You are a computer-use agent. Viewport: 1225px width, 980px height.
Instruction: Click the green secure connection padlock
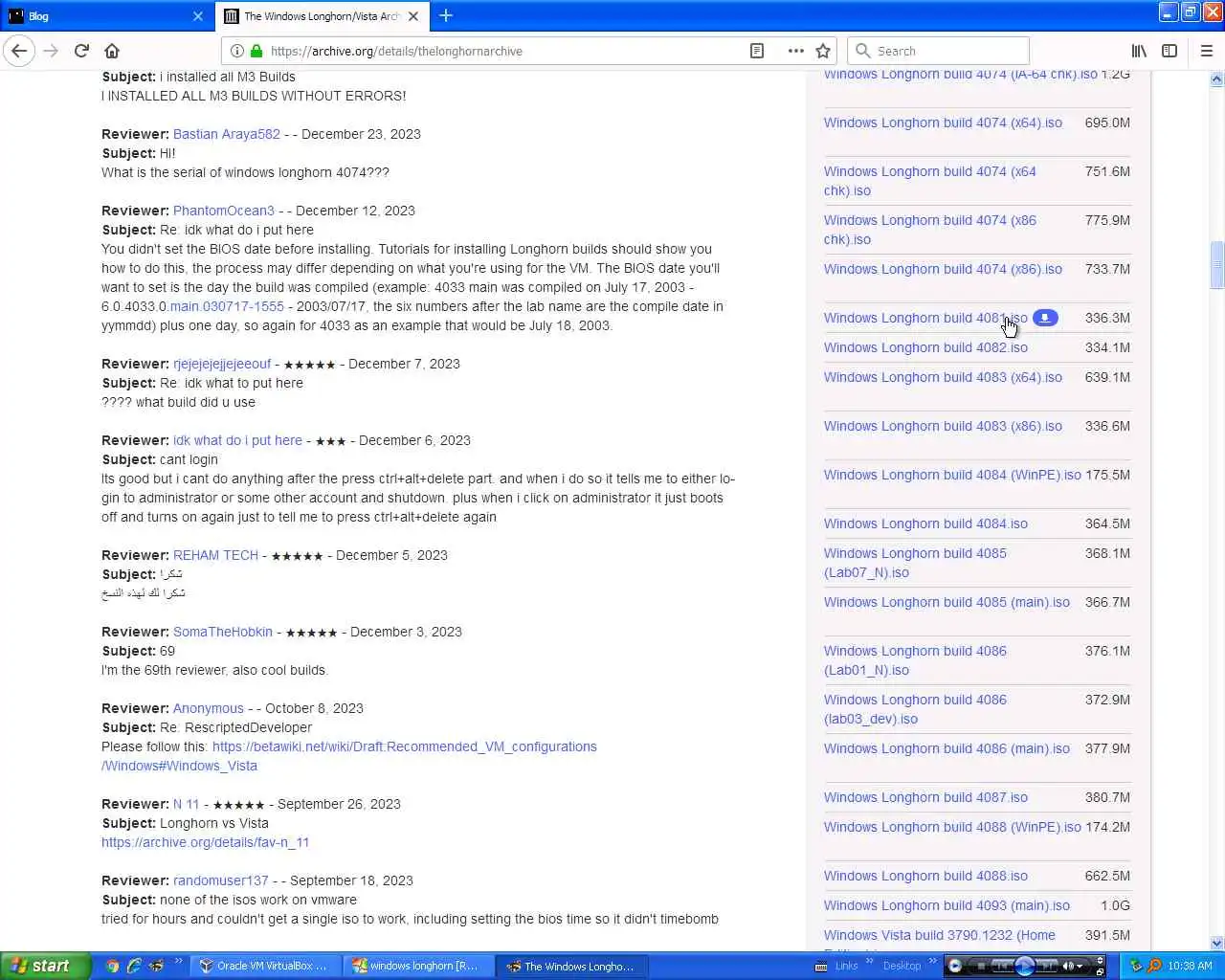point(256,51)
